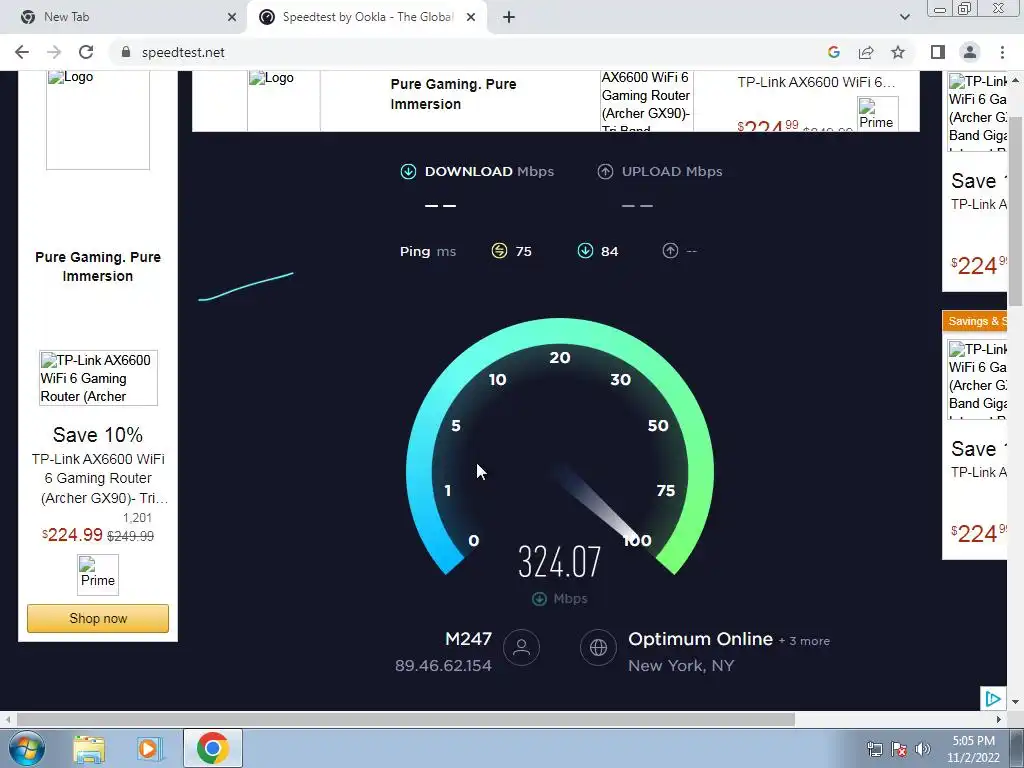Click the 89.46.62.154 IP address

[x=443, y=665]
